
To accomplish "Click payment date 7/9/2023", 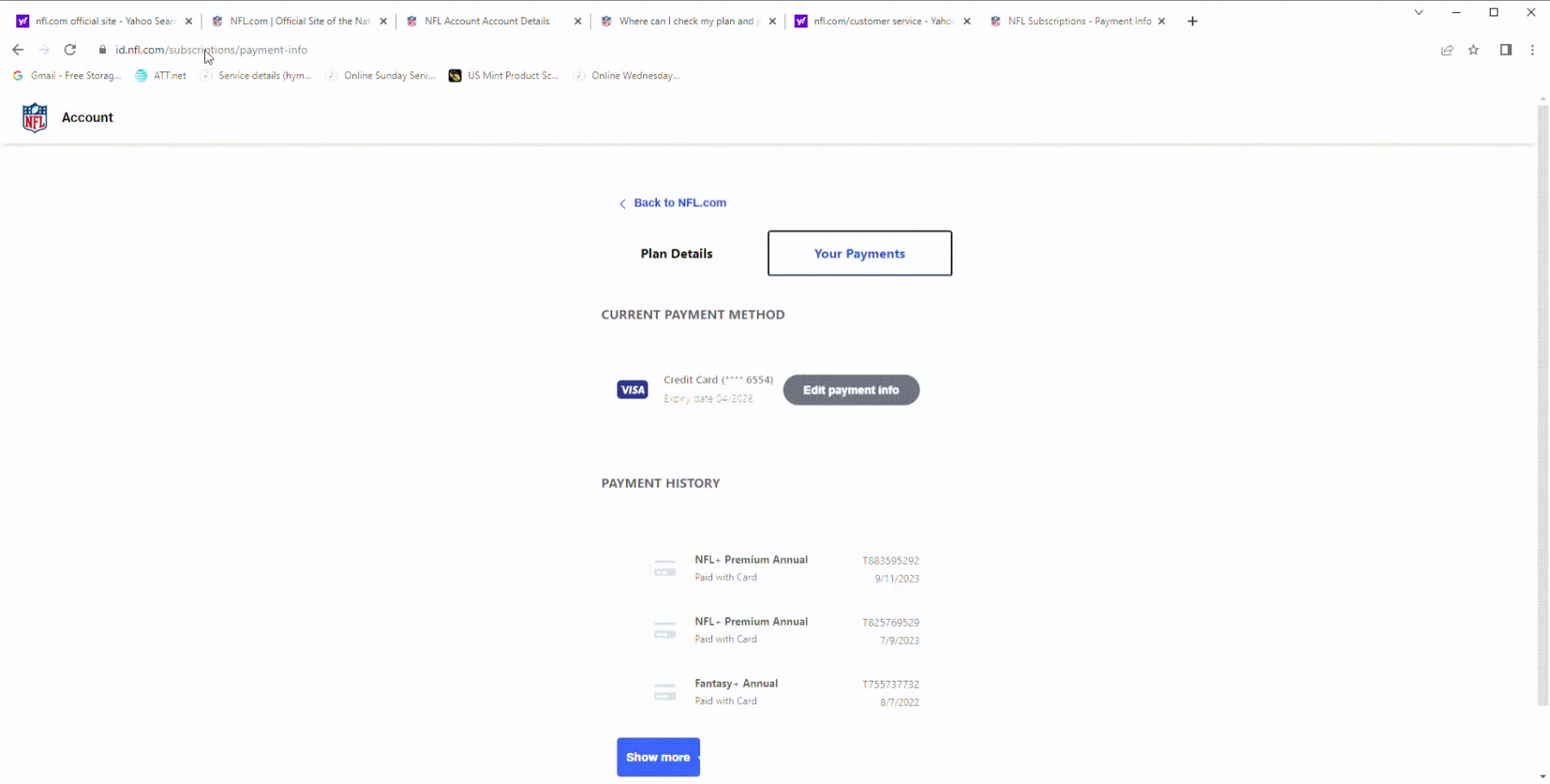I will click(899, 640).
